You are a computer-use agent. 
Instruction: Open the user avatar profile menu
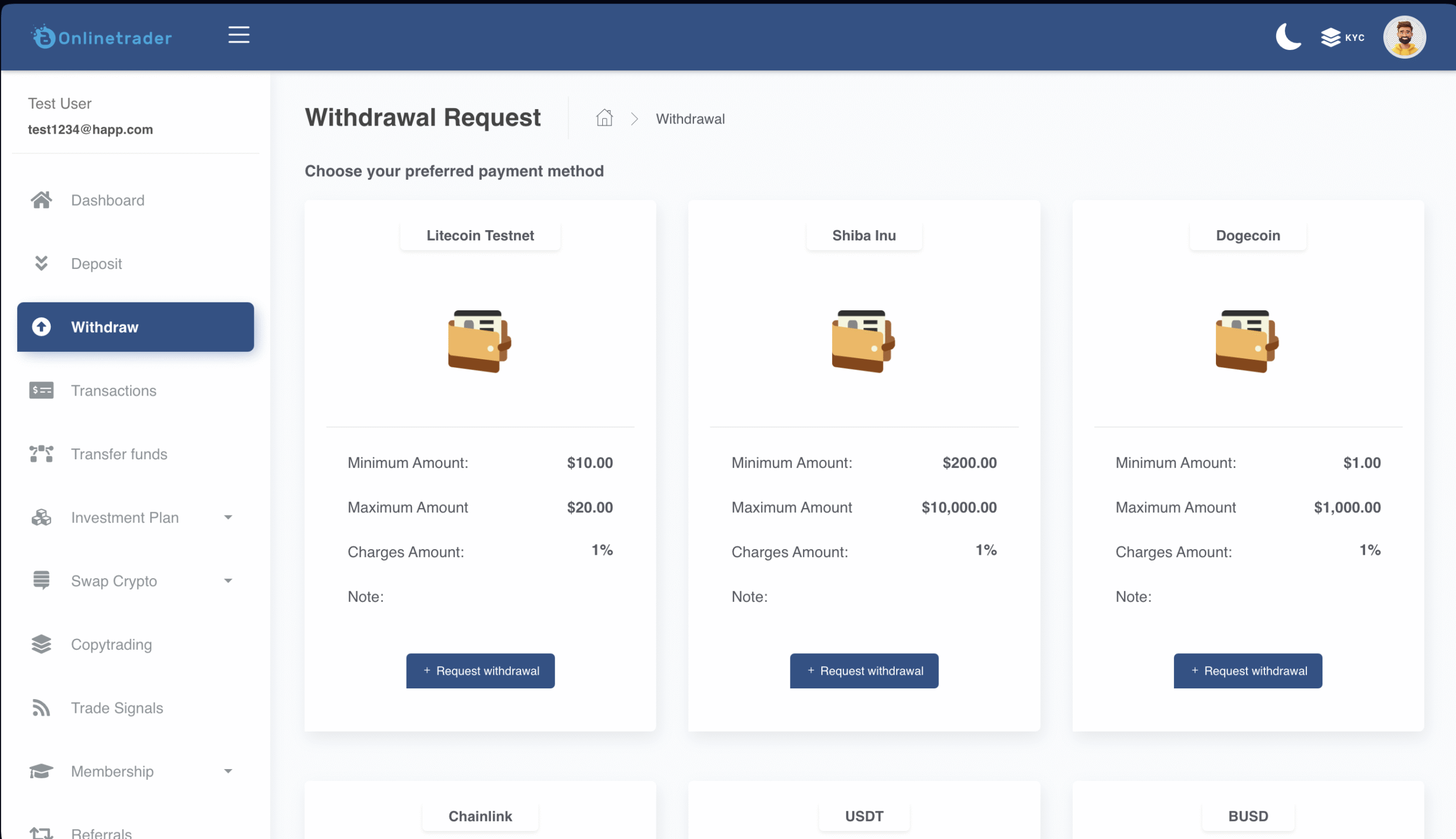[1404, 38]
